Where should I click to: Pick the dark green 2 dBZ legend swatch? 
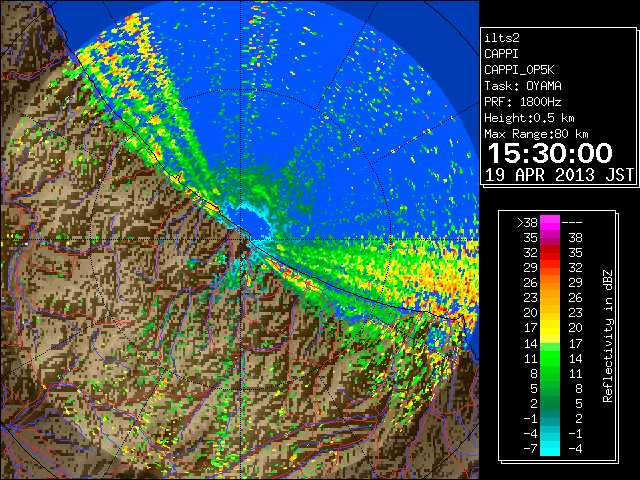coord(550,403)
